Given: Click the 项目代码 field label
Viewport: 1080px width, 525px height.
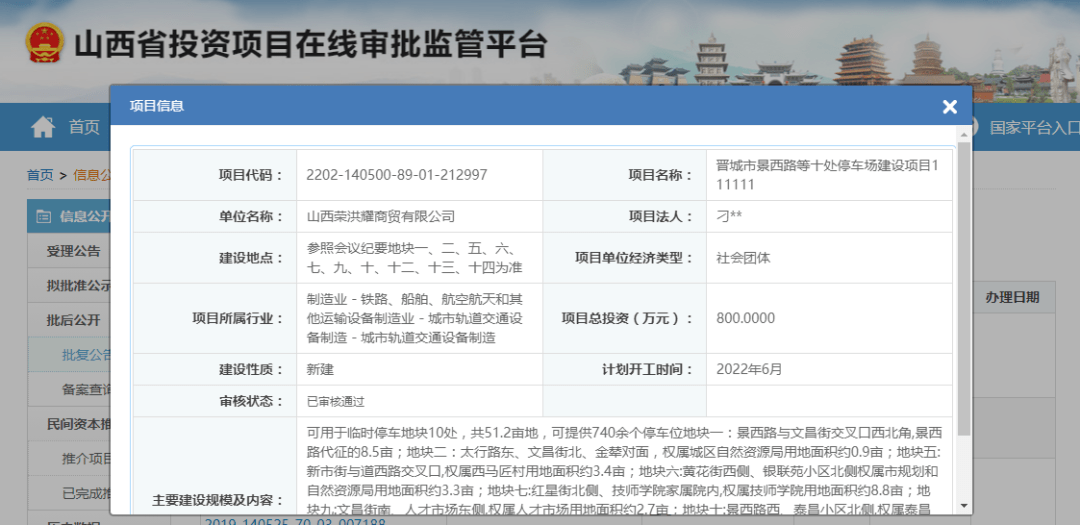Looking at the screenshot, I should tap(251, 175).
